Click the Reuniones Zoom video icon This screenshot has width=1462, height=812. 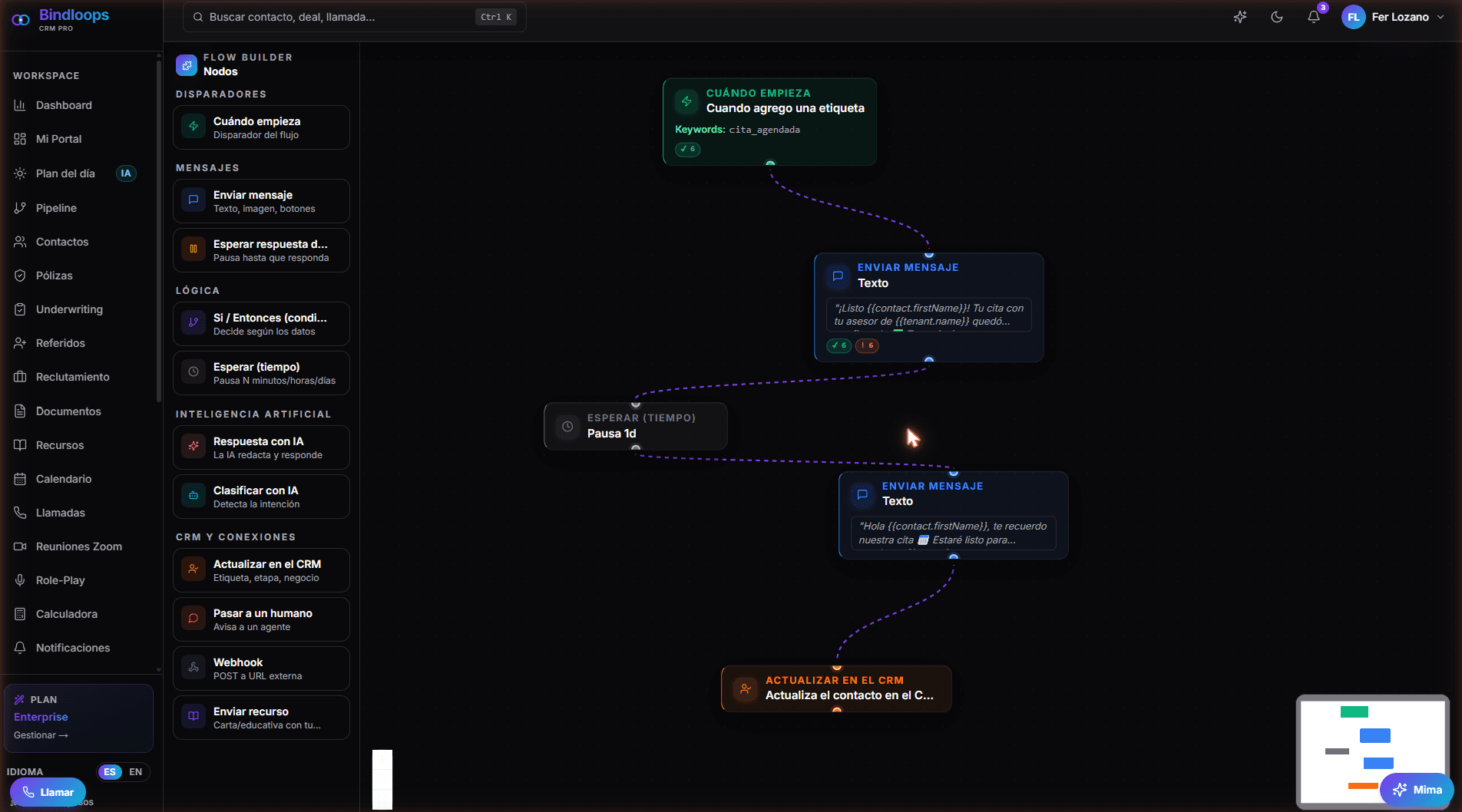point(20,546)
